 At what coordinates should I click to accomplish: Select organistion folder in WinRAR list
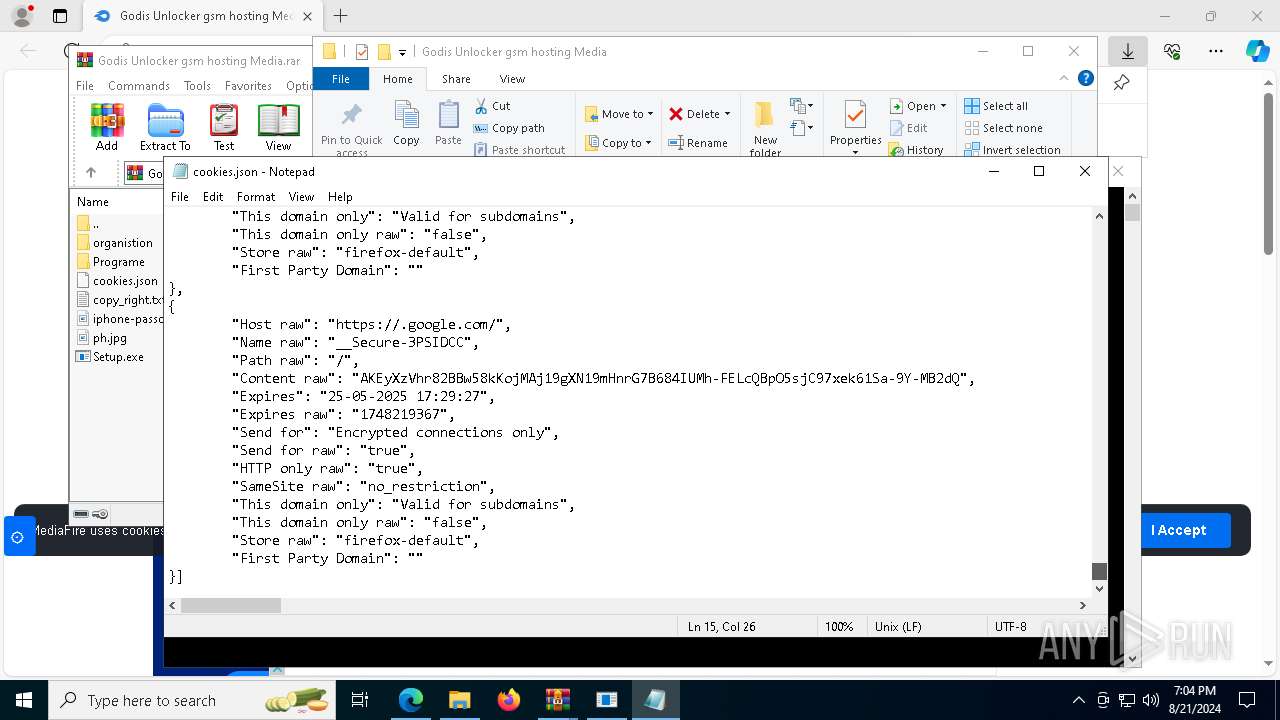click(114, 243)
